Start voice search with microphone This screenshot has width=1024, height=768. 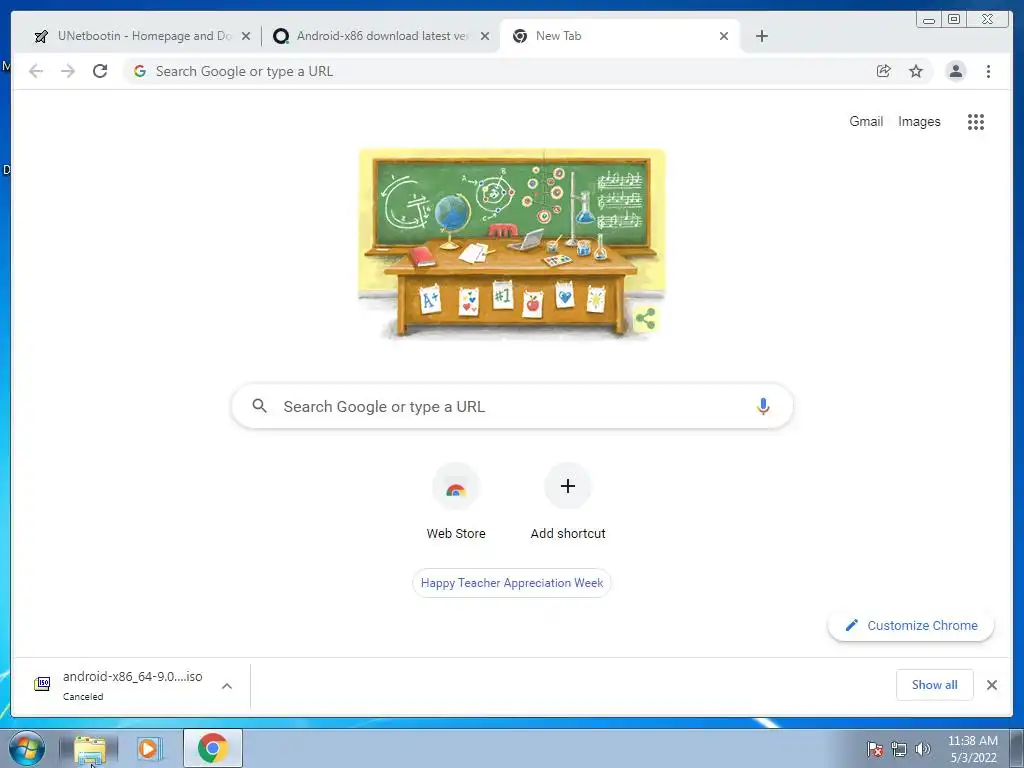[x=763, y=406]
